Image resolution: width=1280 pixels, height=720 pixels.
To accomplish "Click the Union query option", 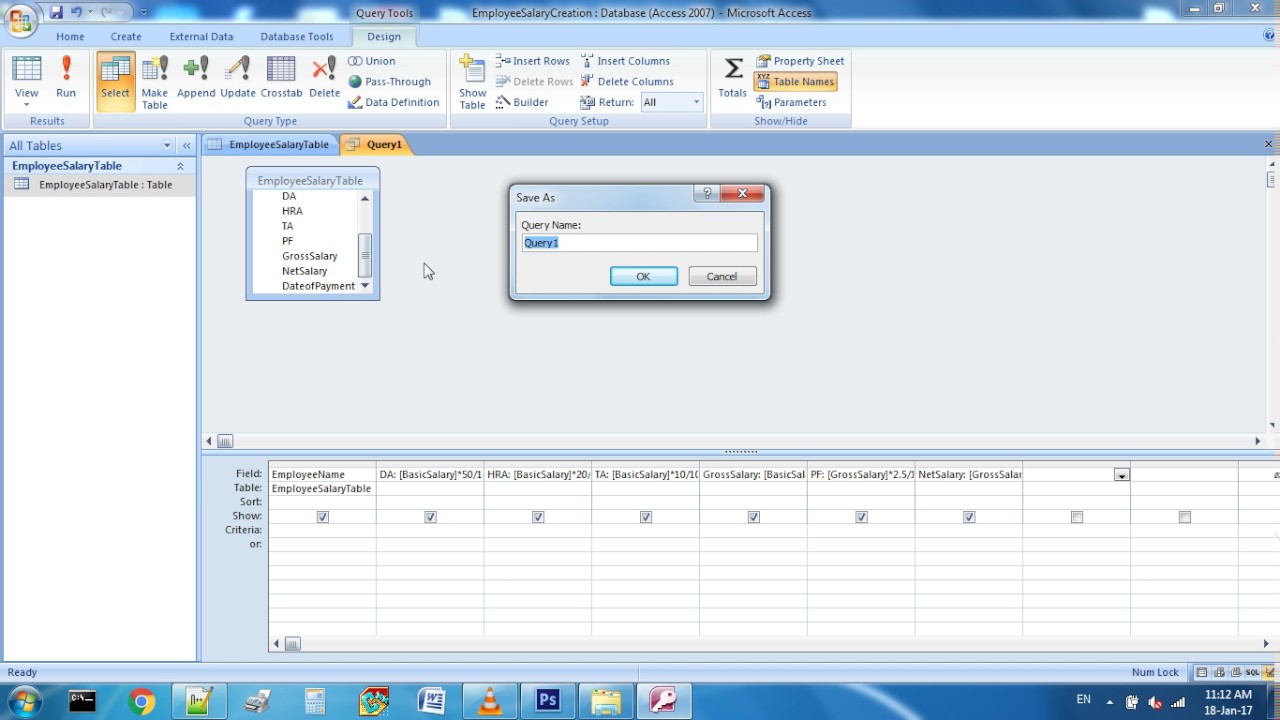I will [371, 61].
